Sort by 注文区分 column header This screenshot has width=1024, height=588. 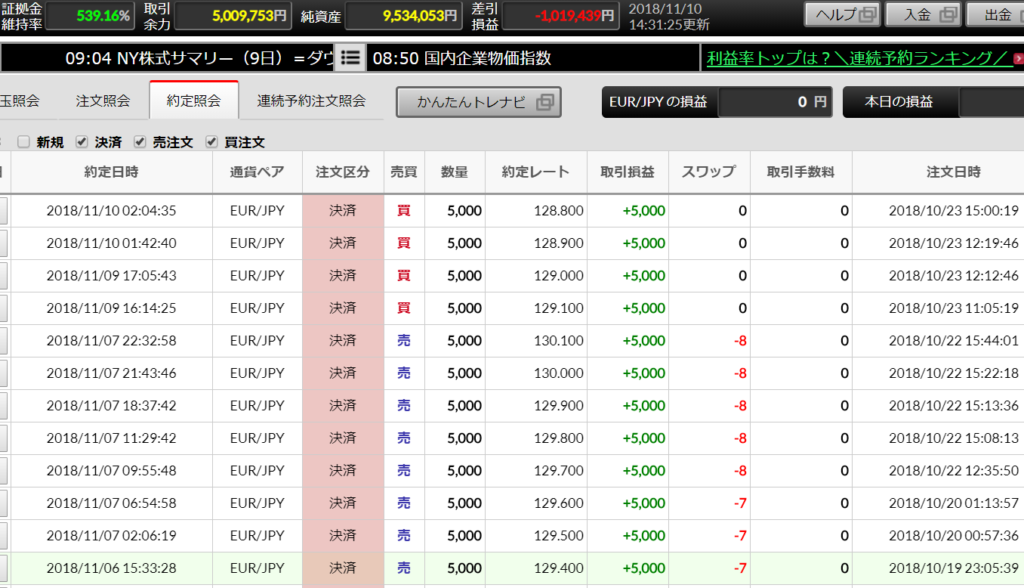tap(343, 172)
